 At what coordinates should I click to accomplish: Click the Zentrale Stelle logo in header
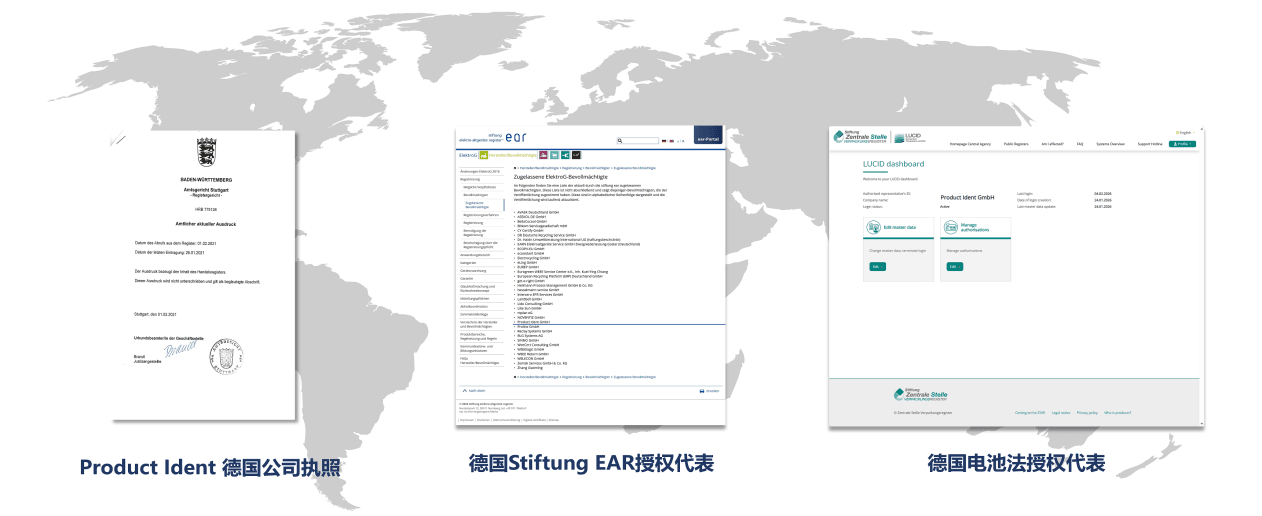coord(860,138)
